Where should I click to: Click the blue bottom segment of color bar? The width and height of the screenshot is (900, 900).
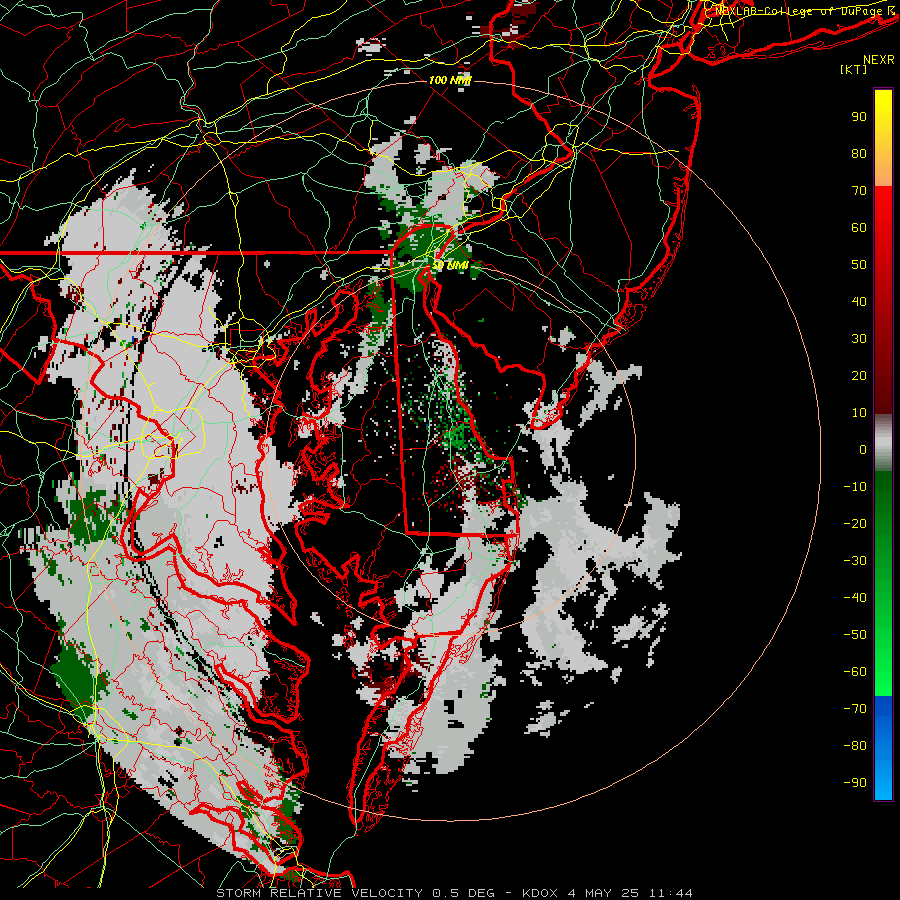click(x=883, y=748)
